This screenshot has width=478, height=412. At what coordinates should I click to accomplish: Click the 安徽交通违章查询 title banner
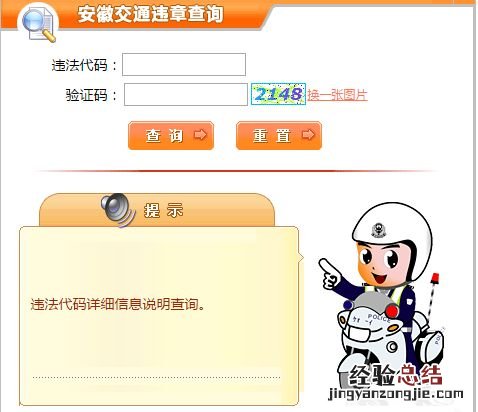150,14
